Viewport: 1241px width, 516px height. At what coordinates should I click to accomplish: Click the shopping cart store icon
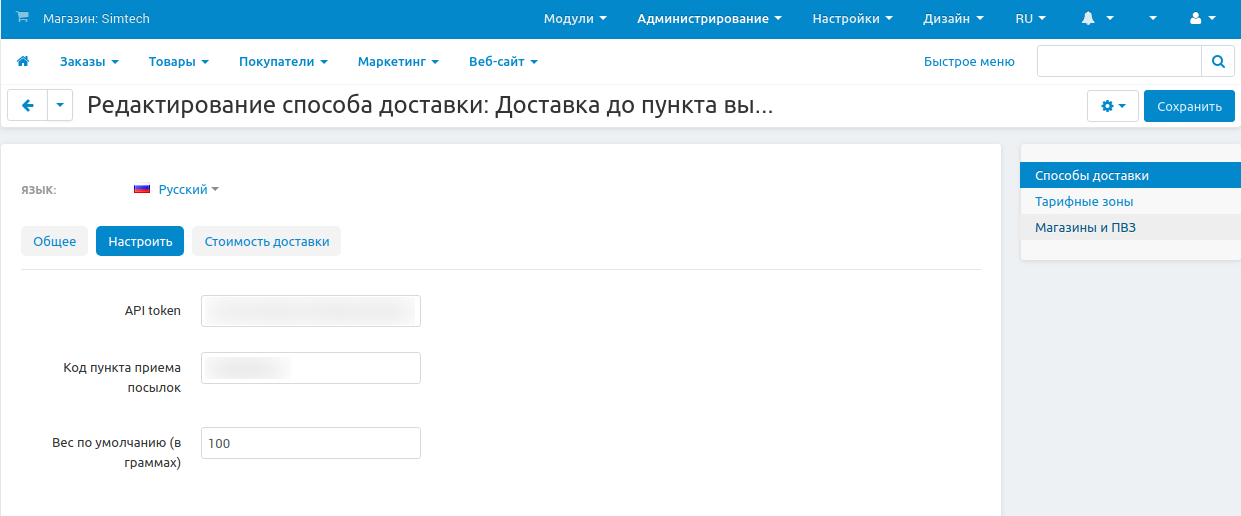22,18
